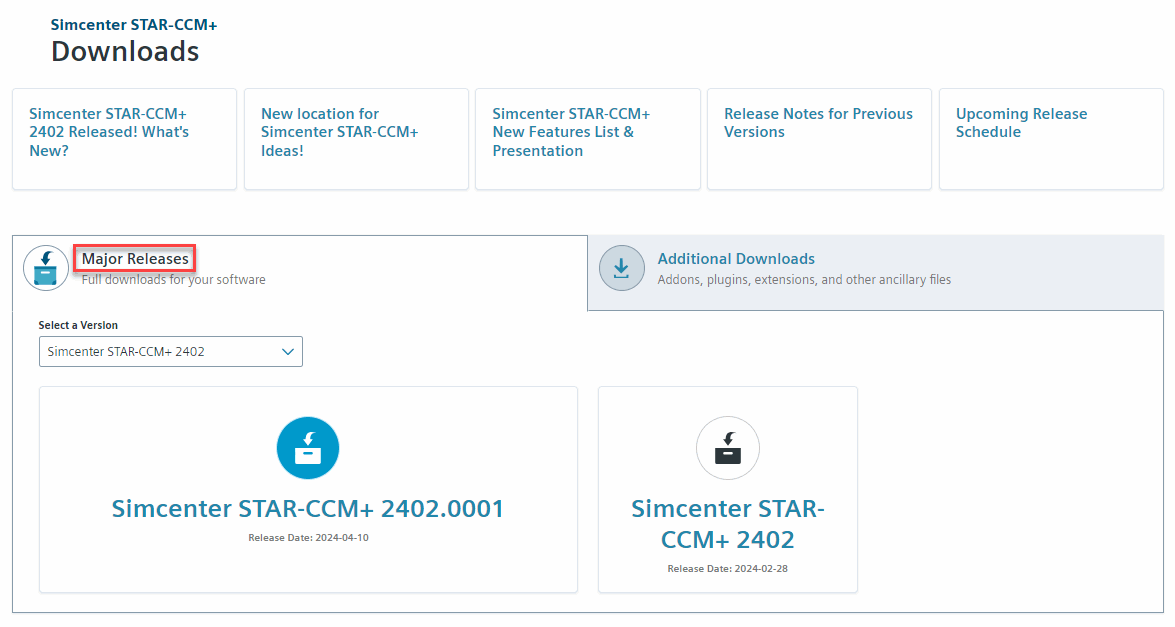Click the blue 2402.0001 download icon
The width and height of the screenshot is (1175, 627).
click(x=308, y=448)
